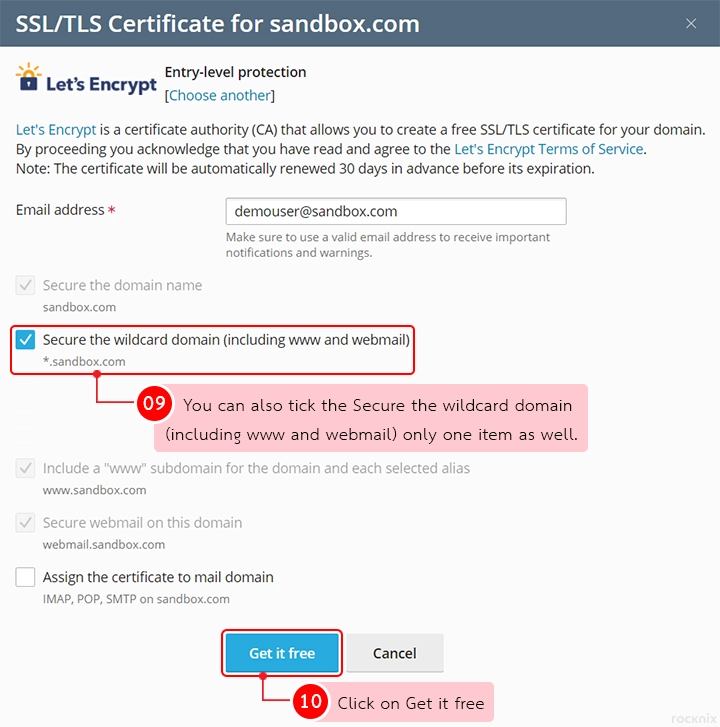Image resolution: width=720 pixels, height=727 pixels.
Task: Click IMAP, POP, SMTP on sandbox.com text
Action: [136, 599]
